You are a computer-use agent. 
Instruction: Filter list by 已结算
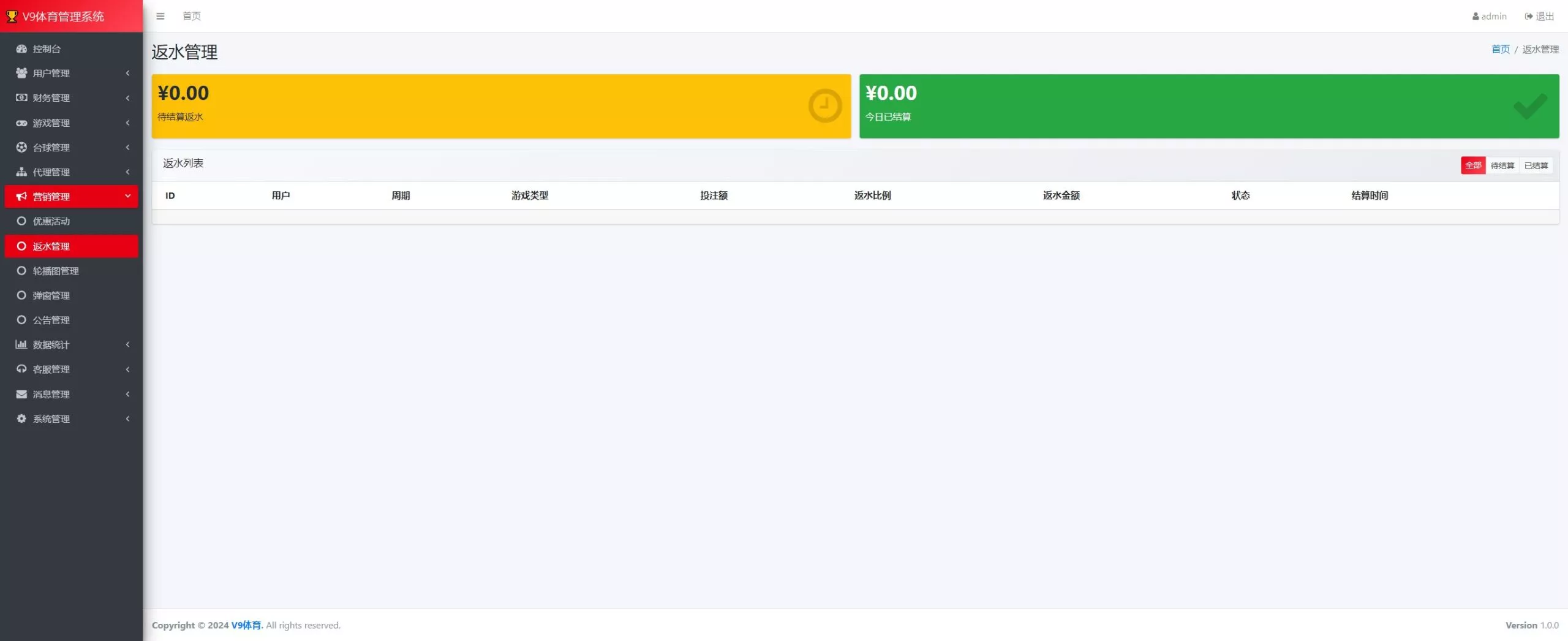click(x=1536, y=165)
